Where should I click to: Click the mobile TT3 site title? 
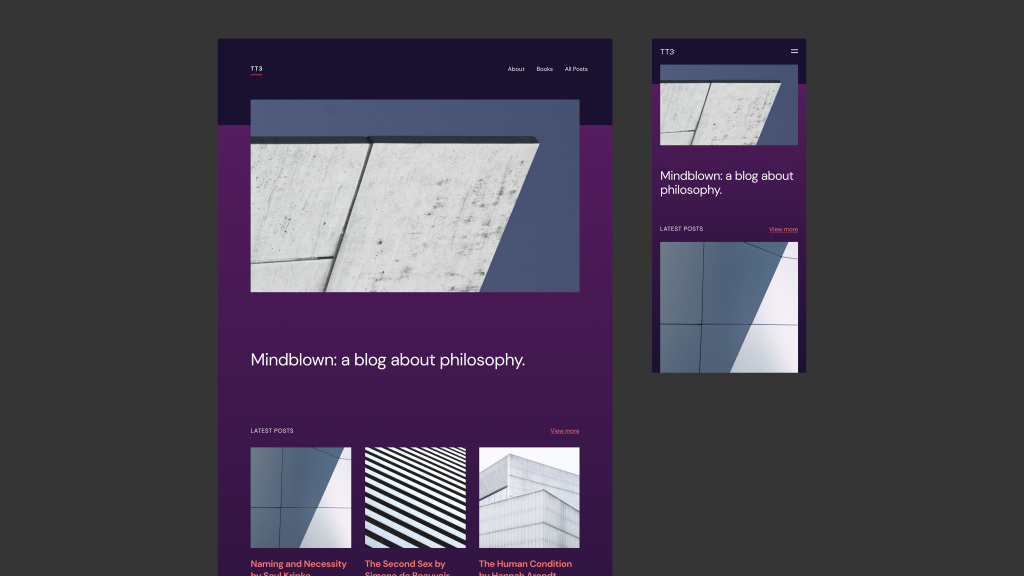[x=665, y=49]
